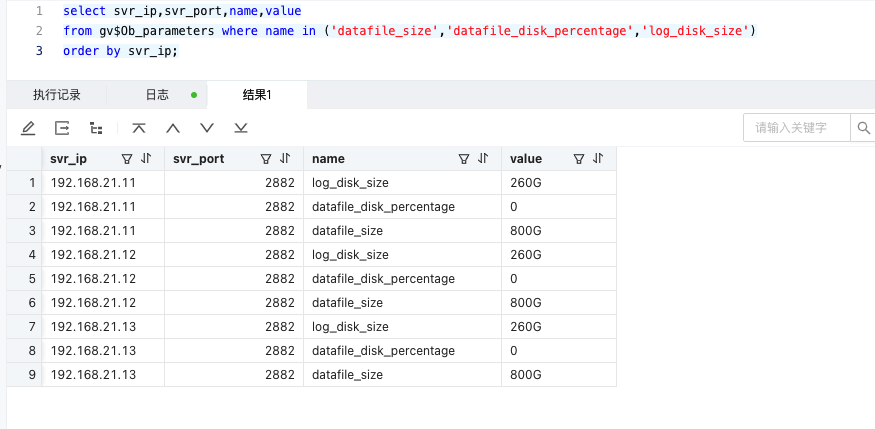Sort by the name column

[x=483, y=158]
